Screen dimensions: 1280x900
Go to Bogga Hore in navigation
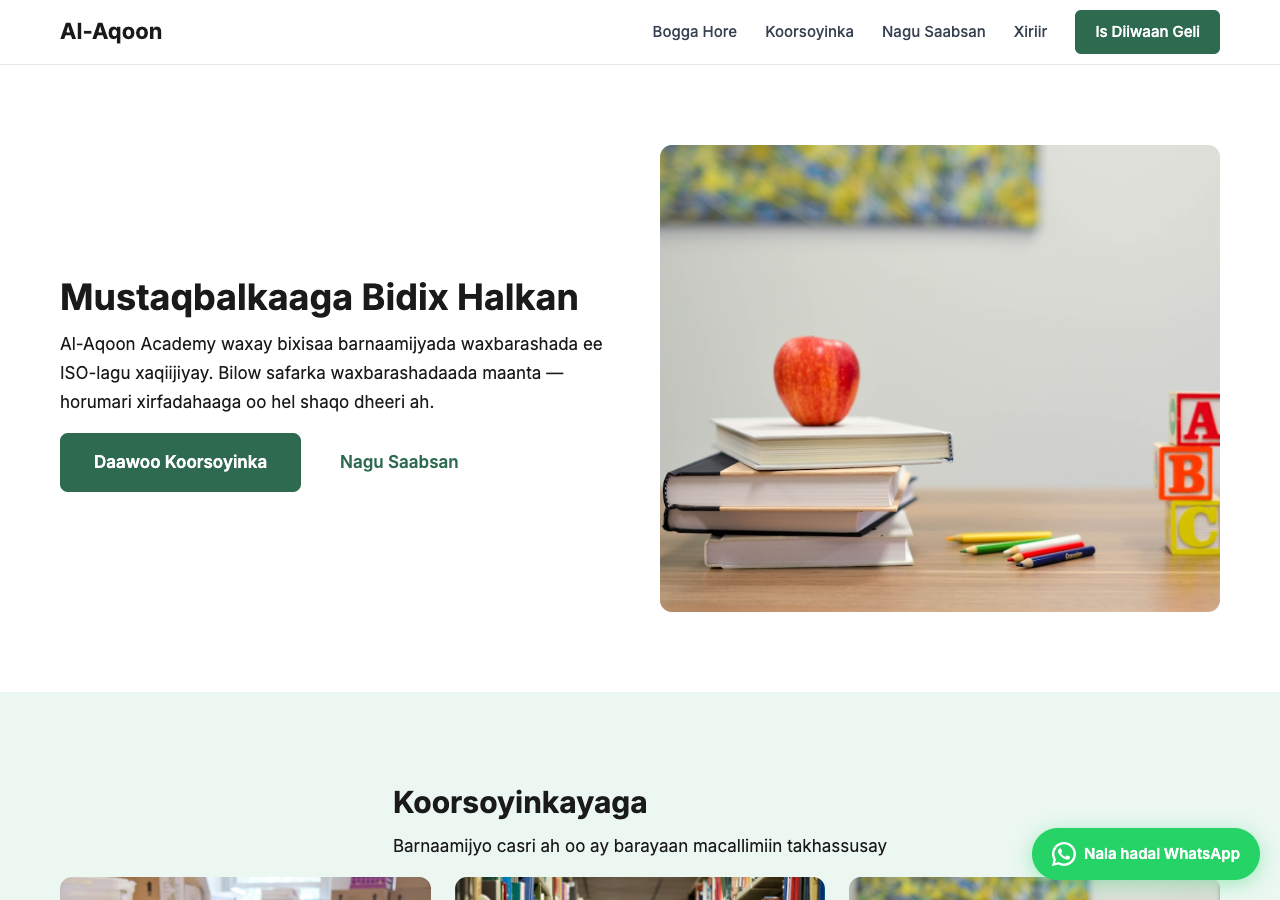[x=695, y=32]
